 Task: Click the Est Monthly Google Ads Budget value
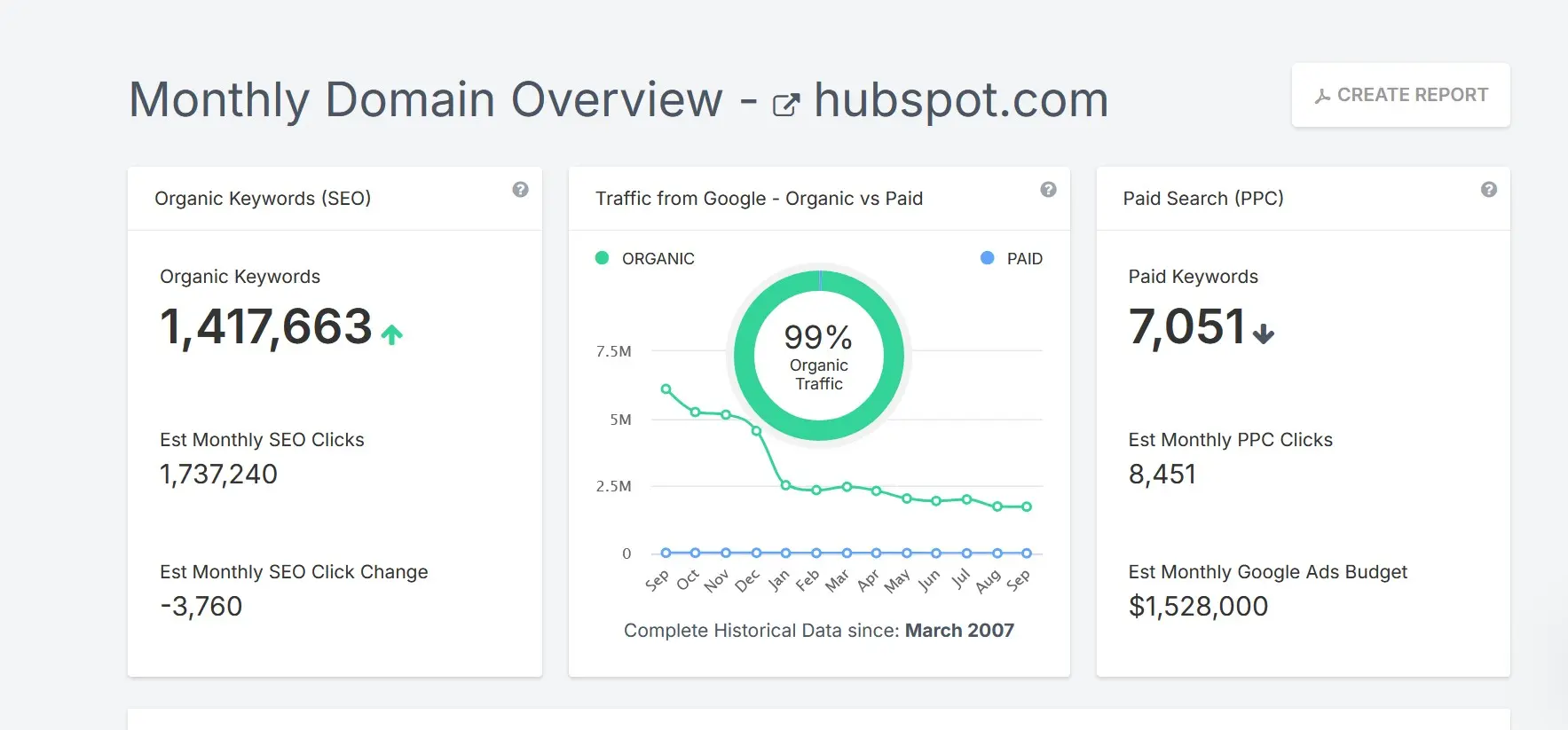(x=1198, y=607)
